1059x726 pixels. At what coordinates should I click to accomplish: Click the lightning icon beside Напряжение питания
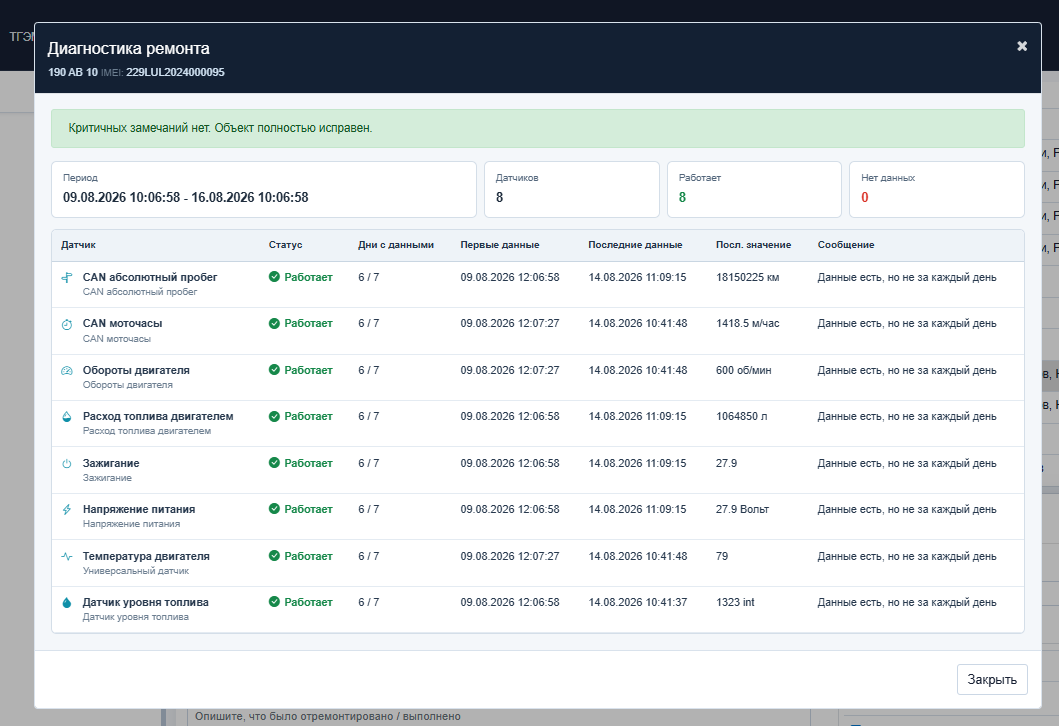[66, 510]
